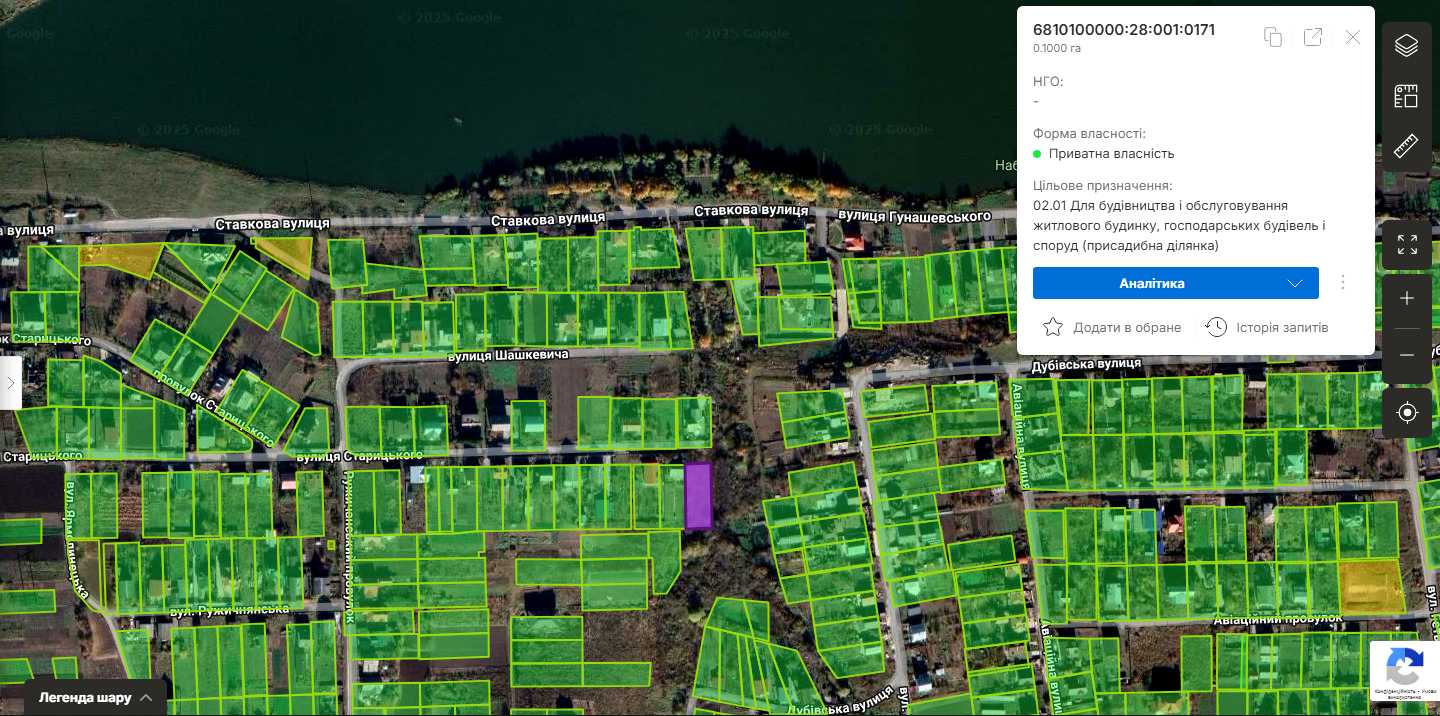Expand the Аналітика dropdown arrow
This screenshot has height=716, width=1440.
click(x=1295, y=283)
